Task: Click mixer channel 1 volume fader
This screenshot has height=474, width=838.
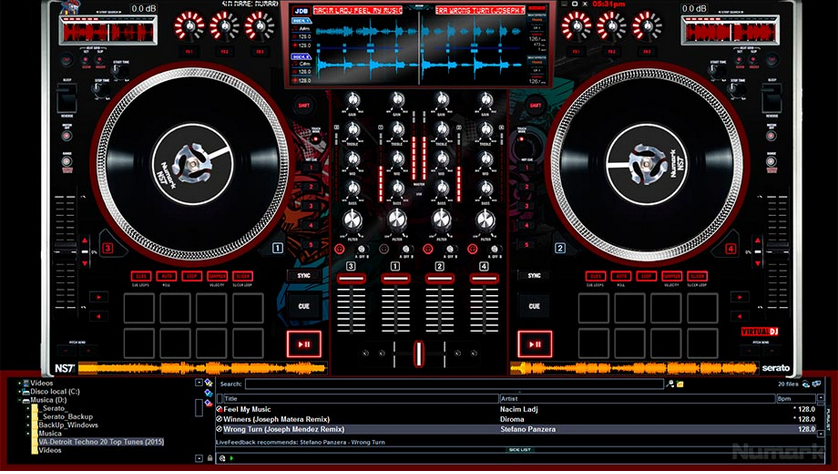Action: click(395, 279)
